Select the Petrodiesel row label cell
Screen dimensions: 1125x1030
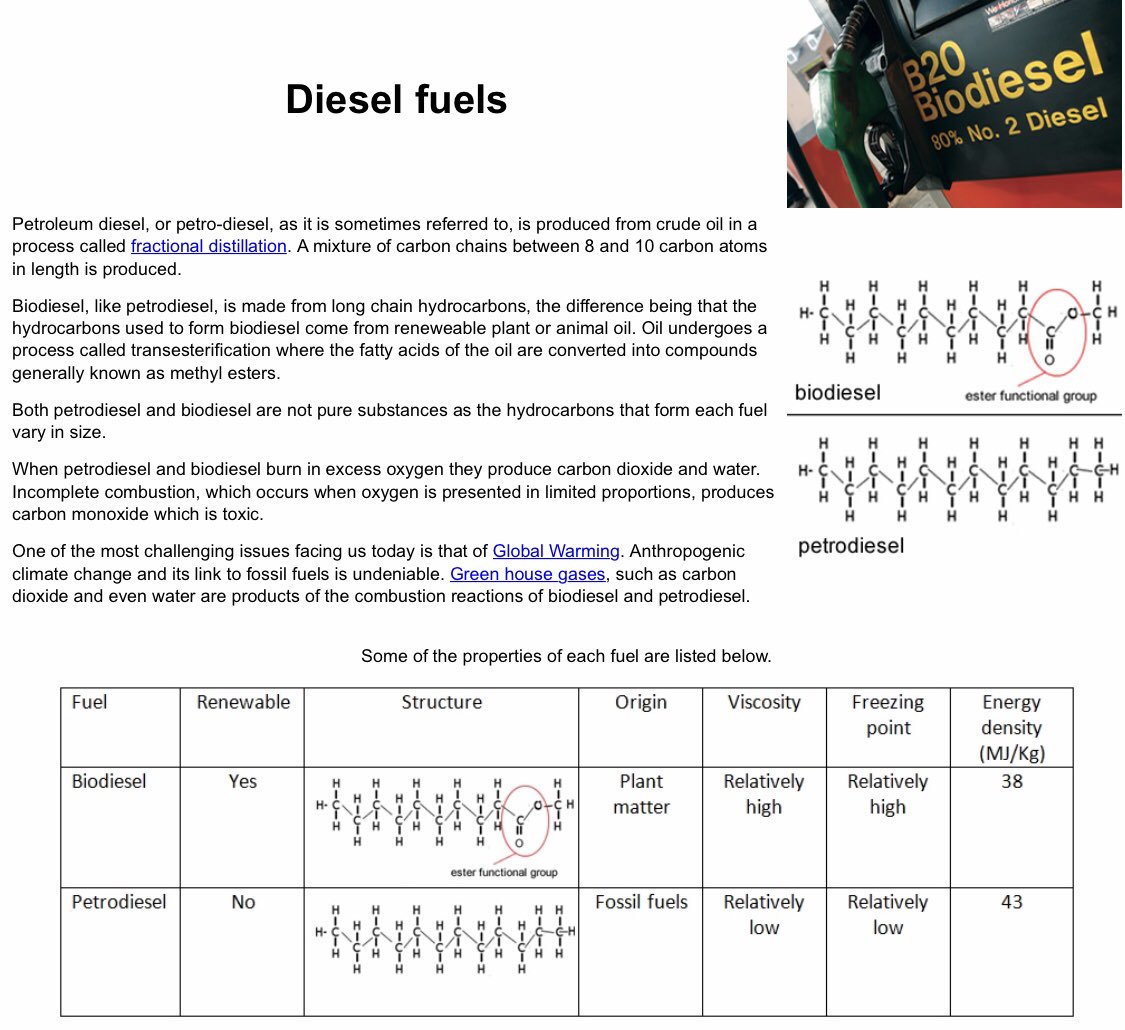(120, 952)
